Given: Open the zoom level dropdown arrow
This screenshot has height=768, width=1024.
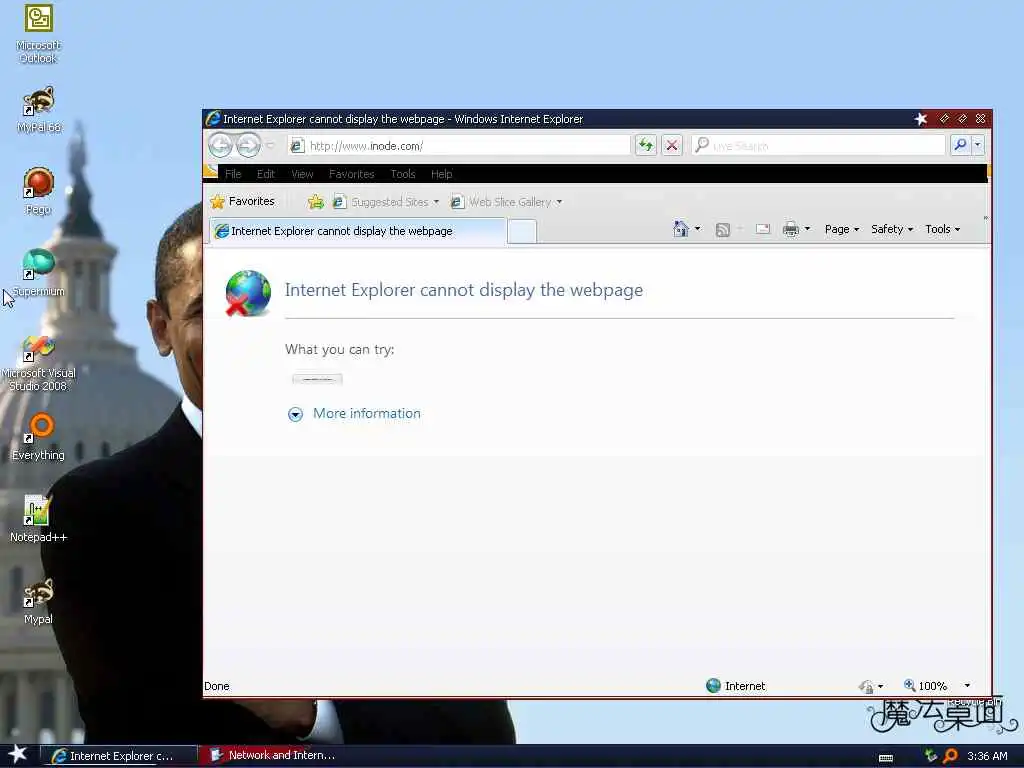Looking at the screenshot, I should 967,686.
